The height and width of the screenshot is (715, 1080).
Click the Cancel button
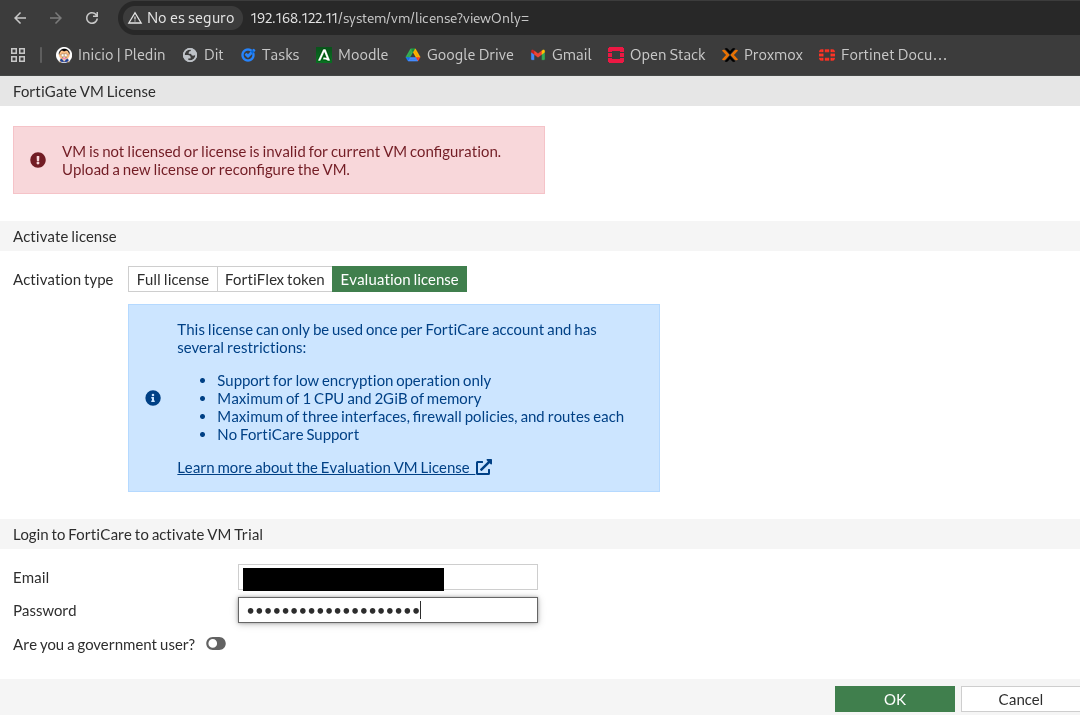pos(1020,699)
